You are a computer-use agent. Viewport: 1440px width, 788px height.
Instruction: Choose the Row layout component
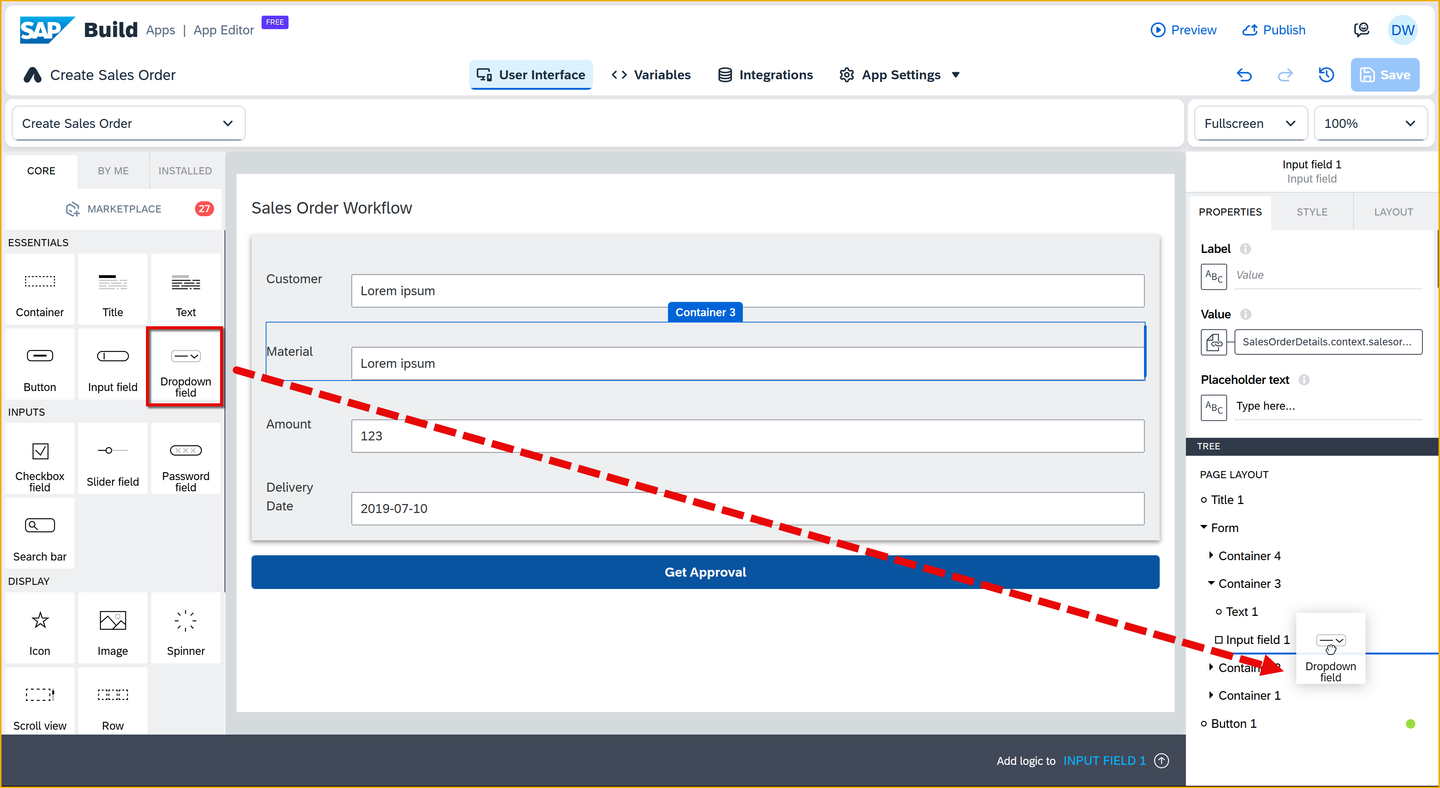(x=113, y=702)
